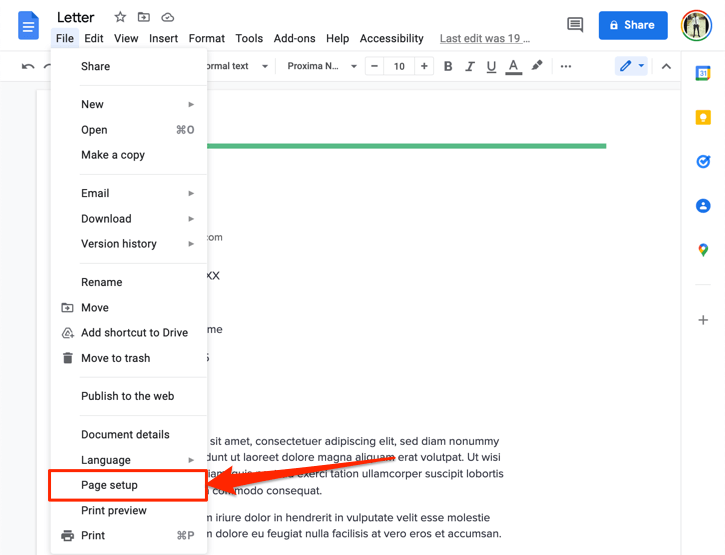Screen dimensions: 725x555
Task: Choose Move with the folder icon
Action: point(129,308)
